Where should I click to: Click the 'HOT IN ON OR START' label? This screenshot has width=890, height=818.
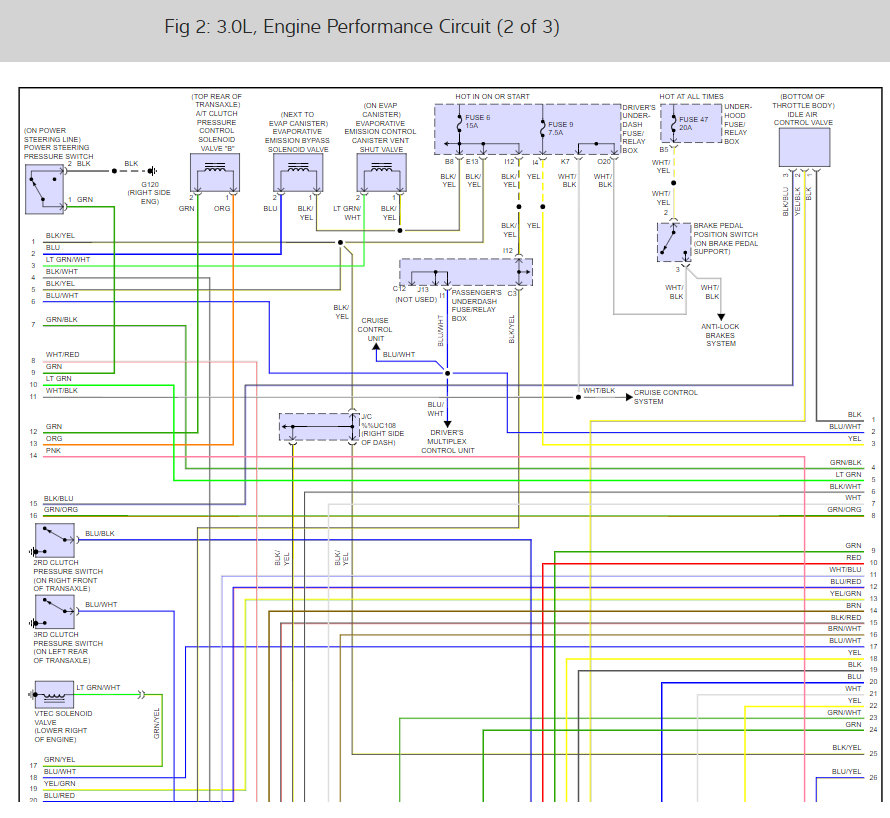[x=492, y=97]
